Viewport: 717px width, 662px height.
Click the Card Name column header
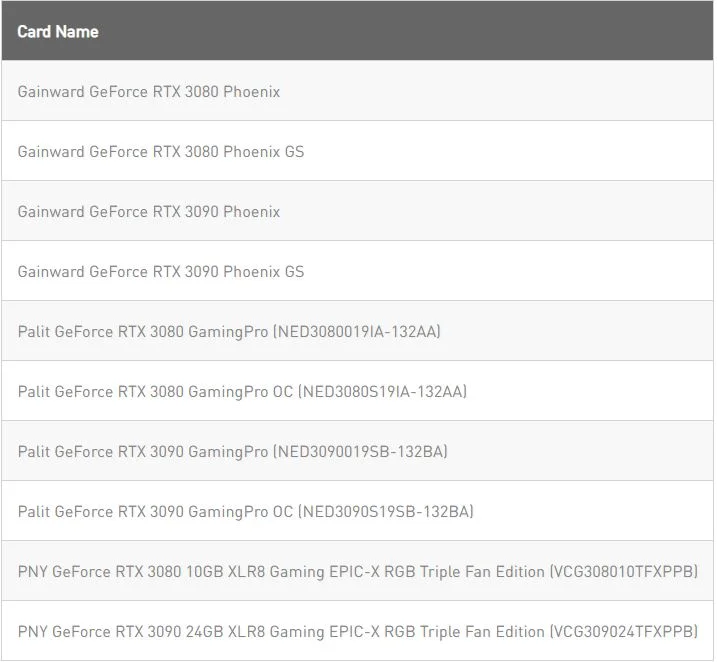tap(357, 31)
